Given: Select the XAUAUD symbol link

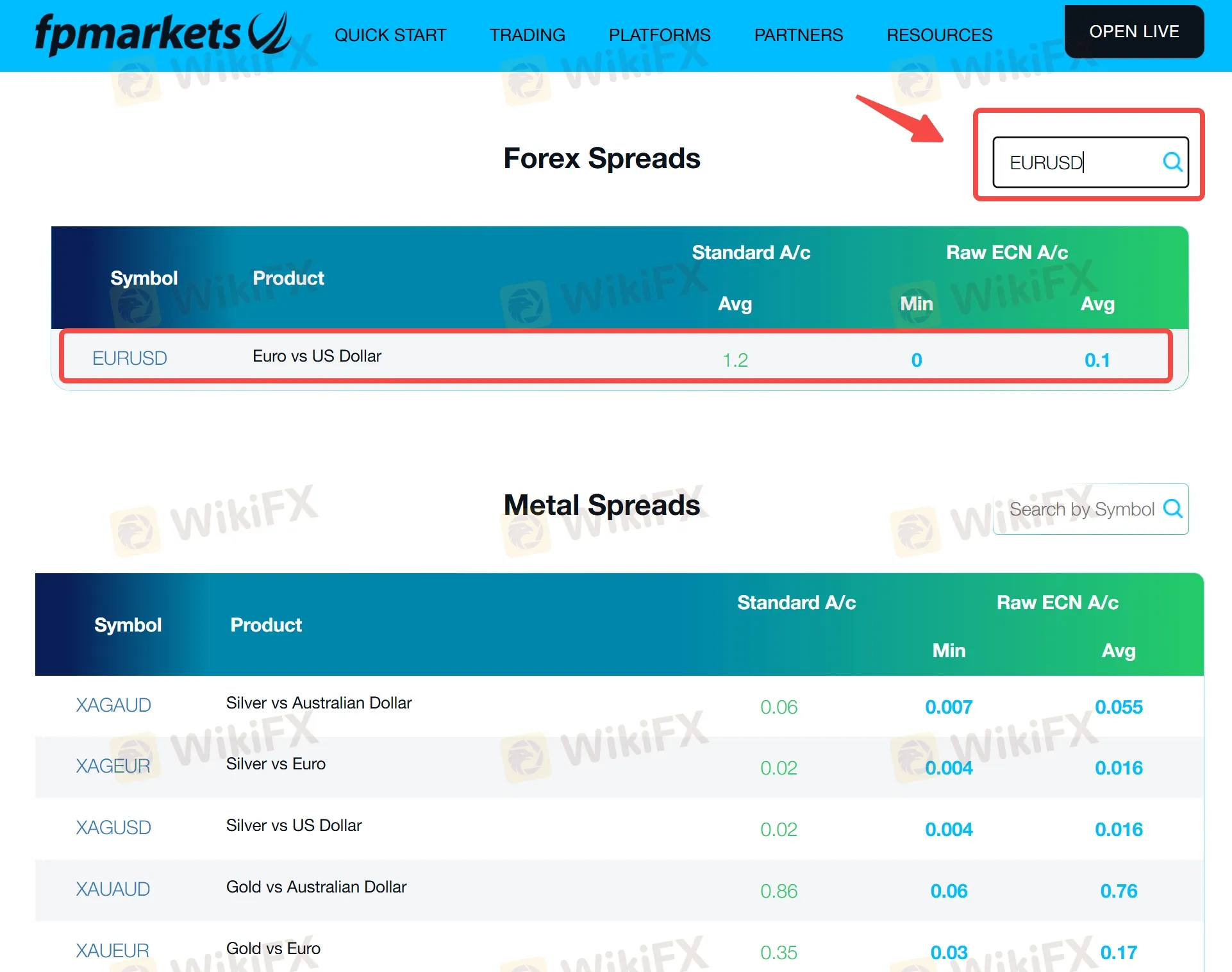Looking at the screenshot, I should click(x=113, y=889).
